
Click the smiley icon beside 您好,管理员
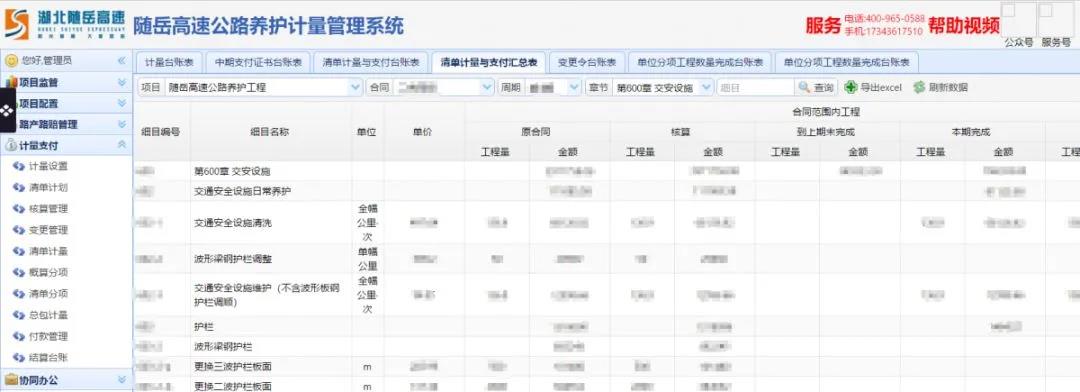[x=11, y=61]
